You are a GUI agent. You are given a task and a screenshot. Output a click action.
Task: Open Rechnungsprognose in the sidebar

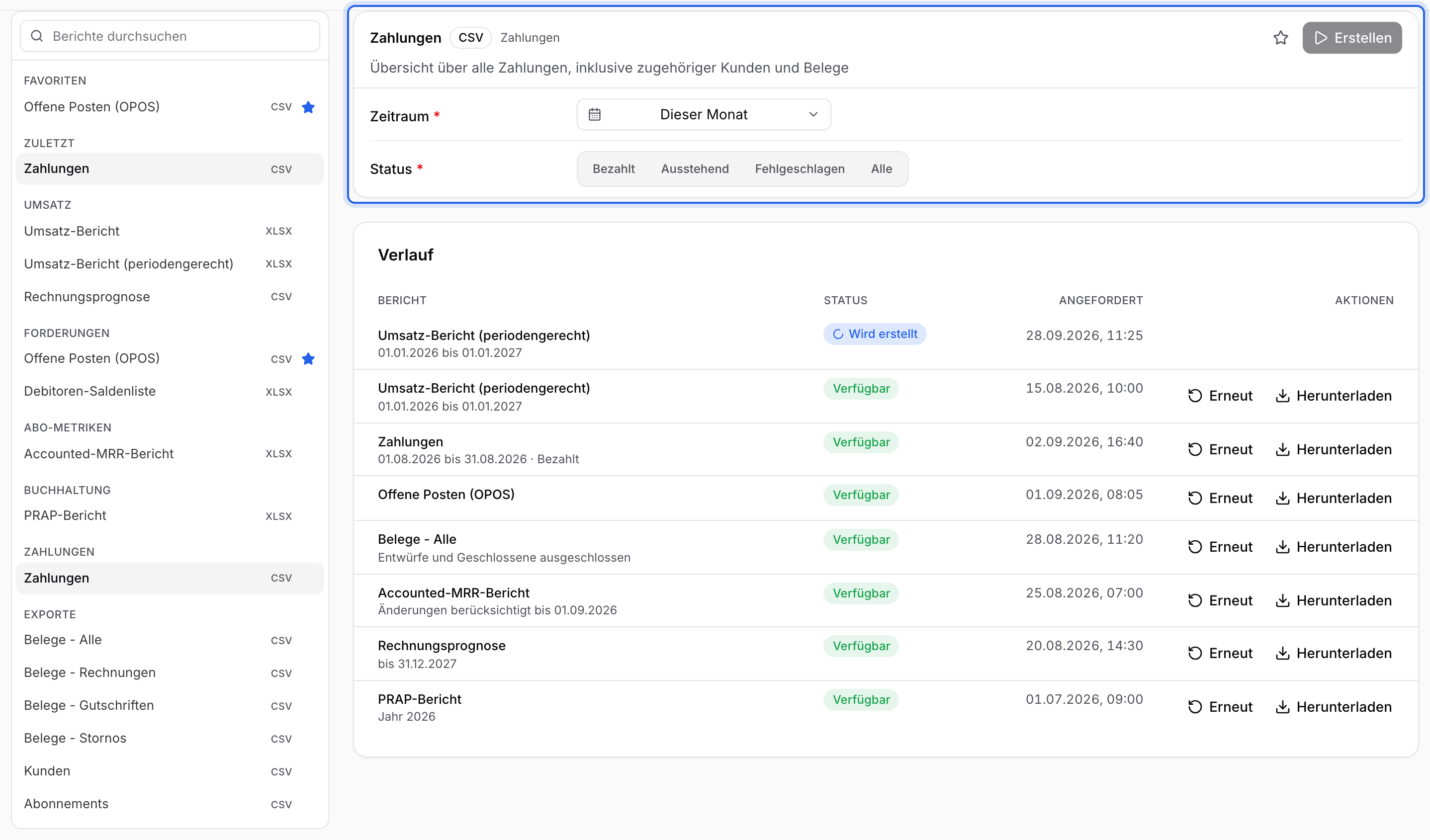(170, 297)
